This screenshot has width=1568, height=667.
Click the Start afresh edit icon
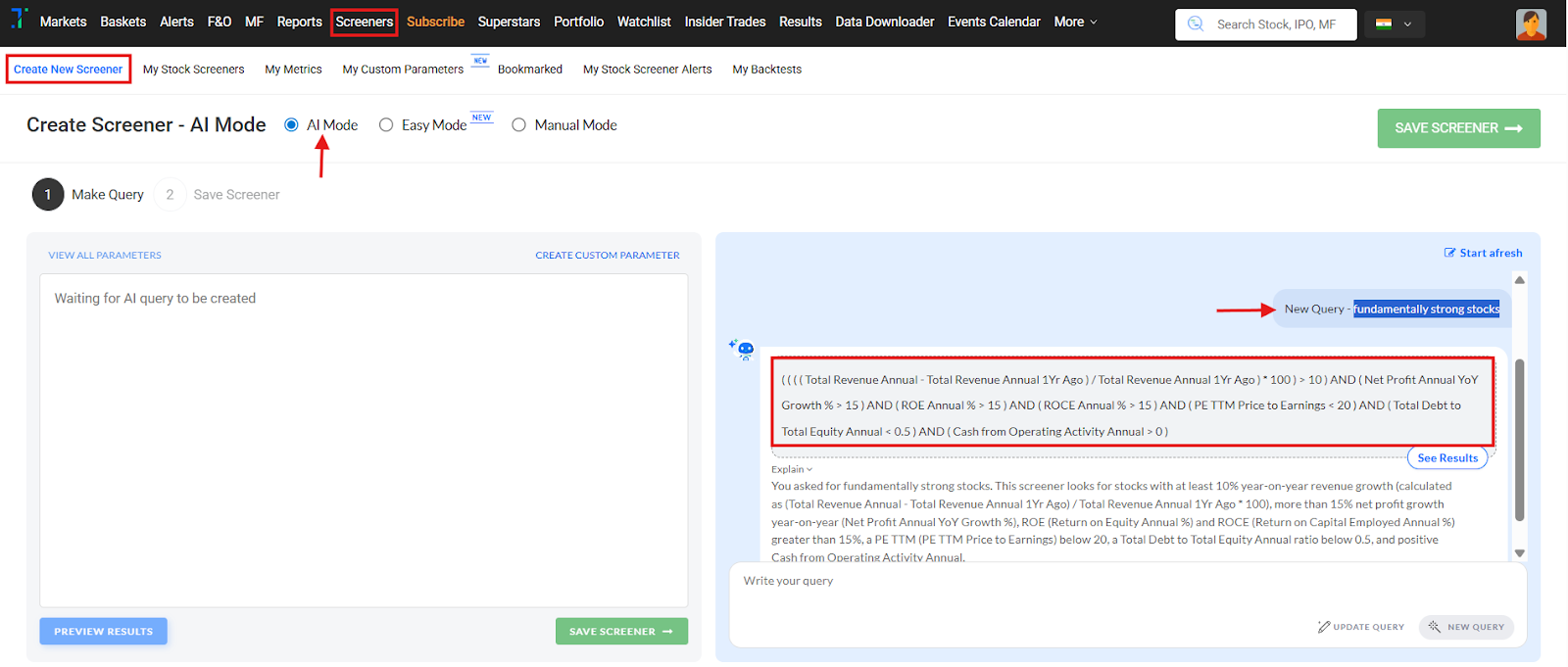(x=1449, y=253)
